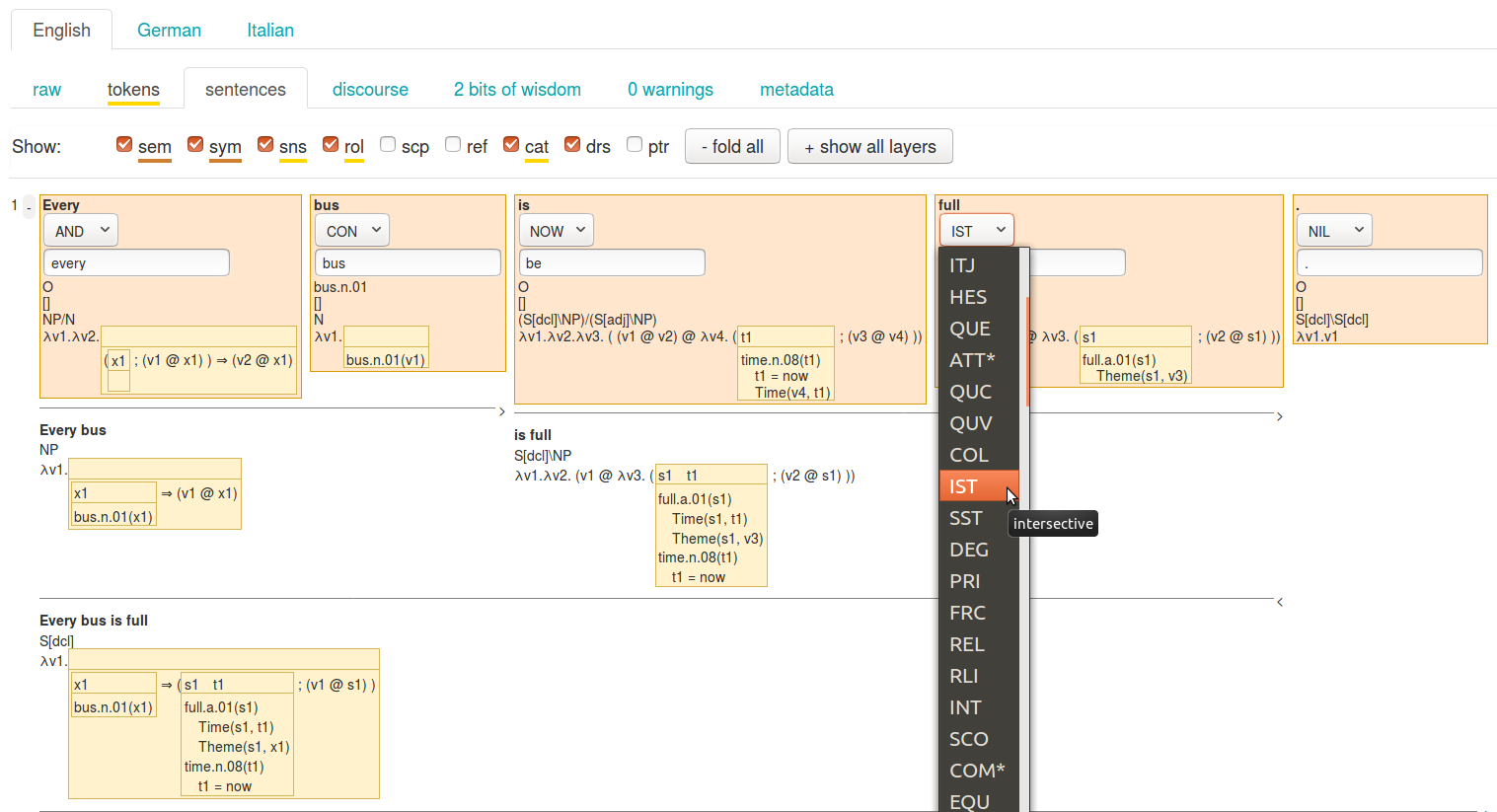Image resolution: width=1497 pixels, height=812 pixels.
Task: Toggle the sym layer checkbox
Action: click(x=195, y=144)
